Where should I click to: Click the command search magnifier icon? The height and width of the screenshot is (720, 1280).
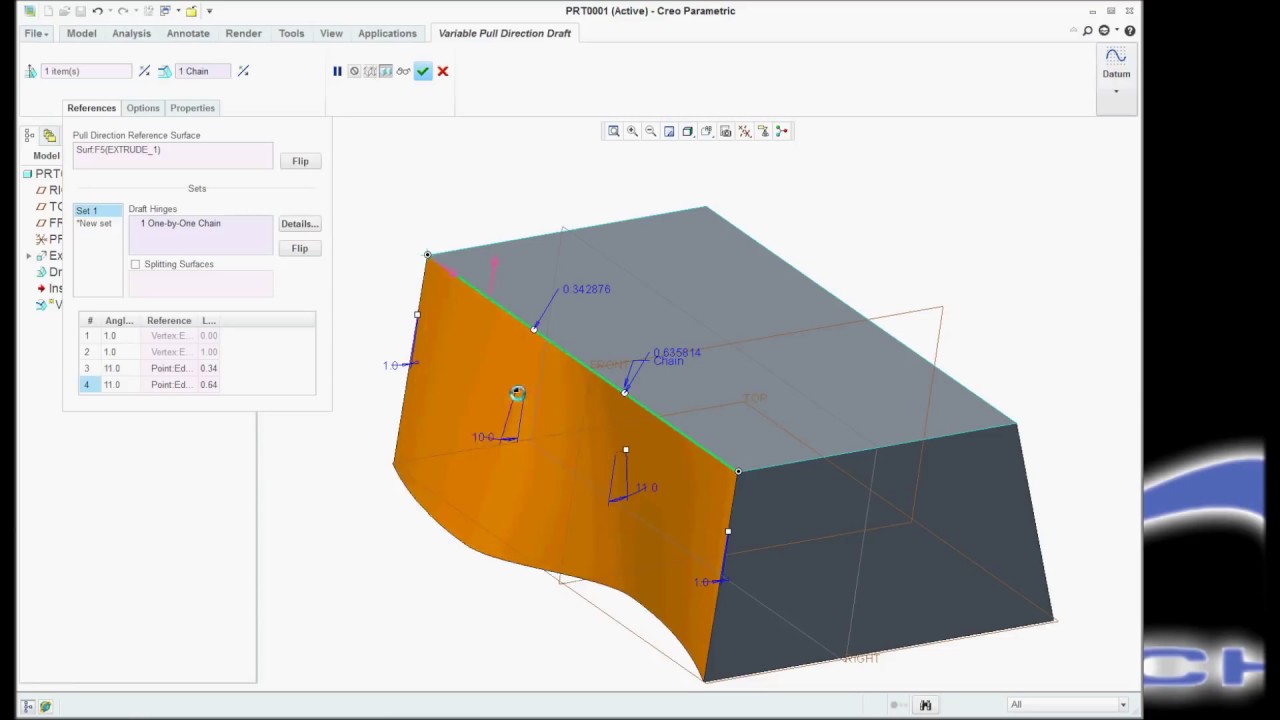pos(1088,31)
